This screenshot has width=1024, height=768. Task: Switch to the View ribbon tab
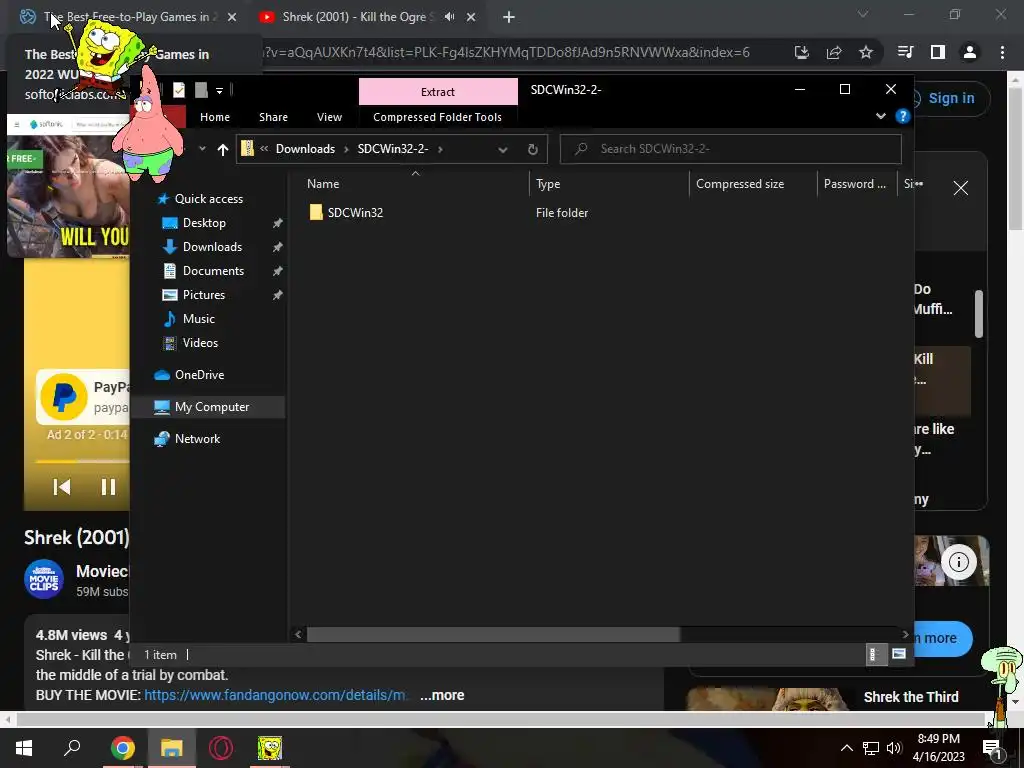[329, 117]
